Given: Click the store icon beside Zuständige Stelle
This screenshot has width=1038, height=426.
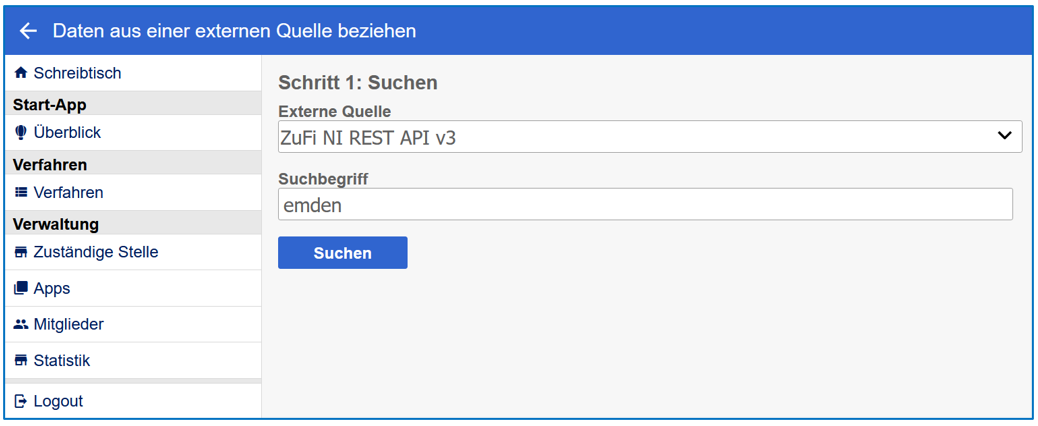Looking at the screenshot, I should 21,252.
